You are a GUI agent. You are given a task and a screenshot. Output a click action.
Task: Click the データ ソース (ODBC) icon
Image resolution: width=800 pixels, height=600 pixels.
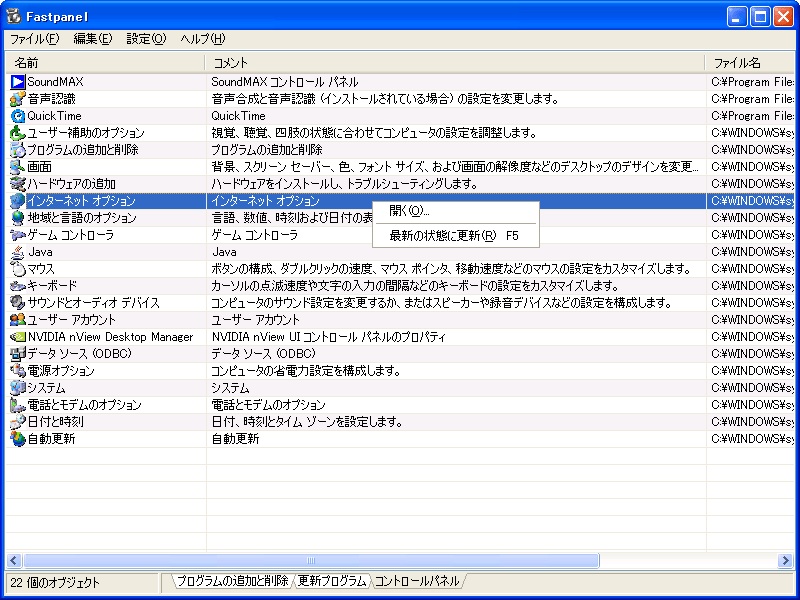[x=18, y=354]
